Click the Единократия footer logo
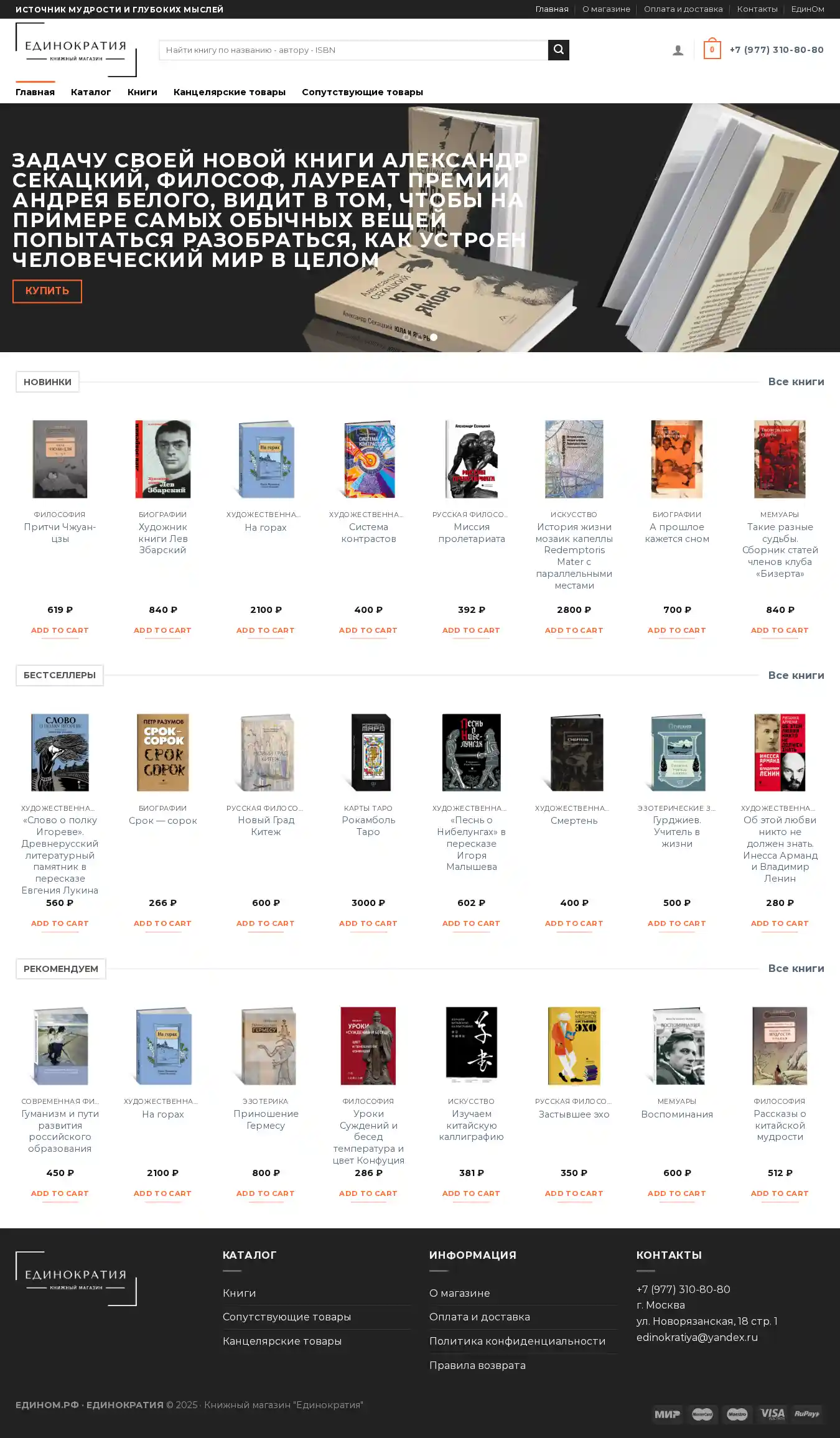This screenshot has width=840, height=1438. 76,1278
